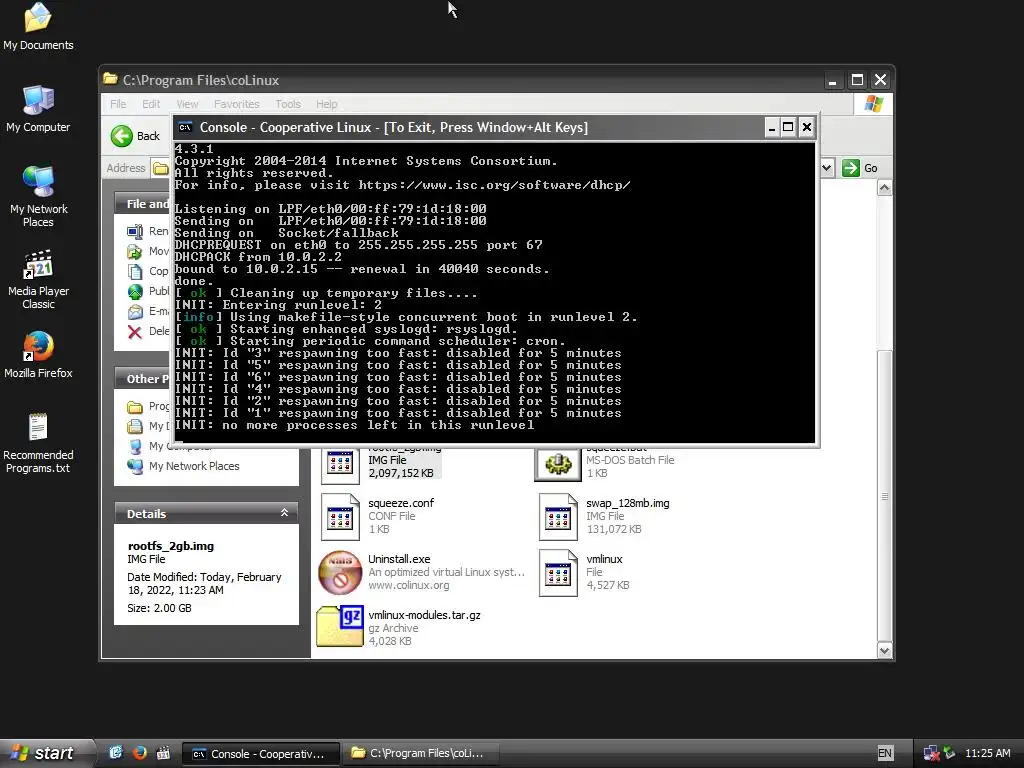Open the File menu in Explorer
Screen dimensions: 1024x768
coord(118,104)
